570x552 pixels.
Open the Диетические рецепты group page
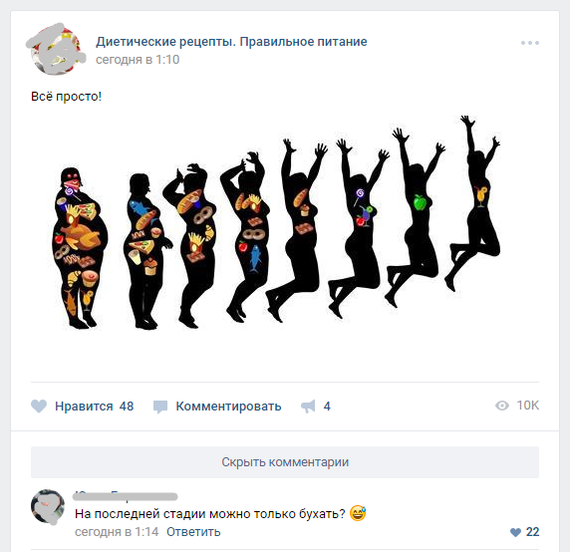[231, 41]
